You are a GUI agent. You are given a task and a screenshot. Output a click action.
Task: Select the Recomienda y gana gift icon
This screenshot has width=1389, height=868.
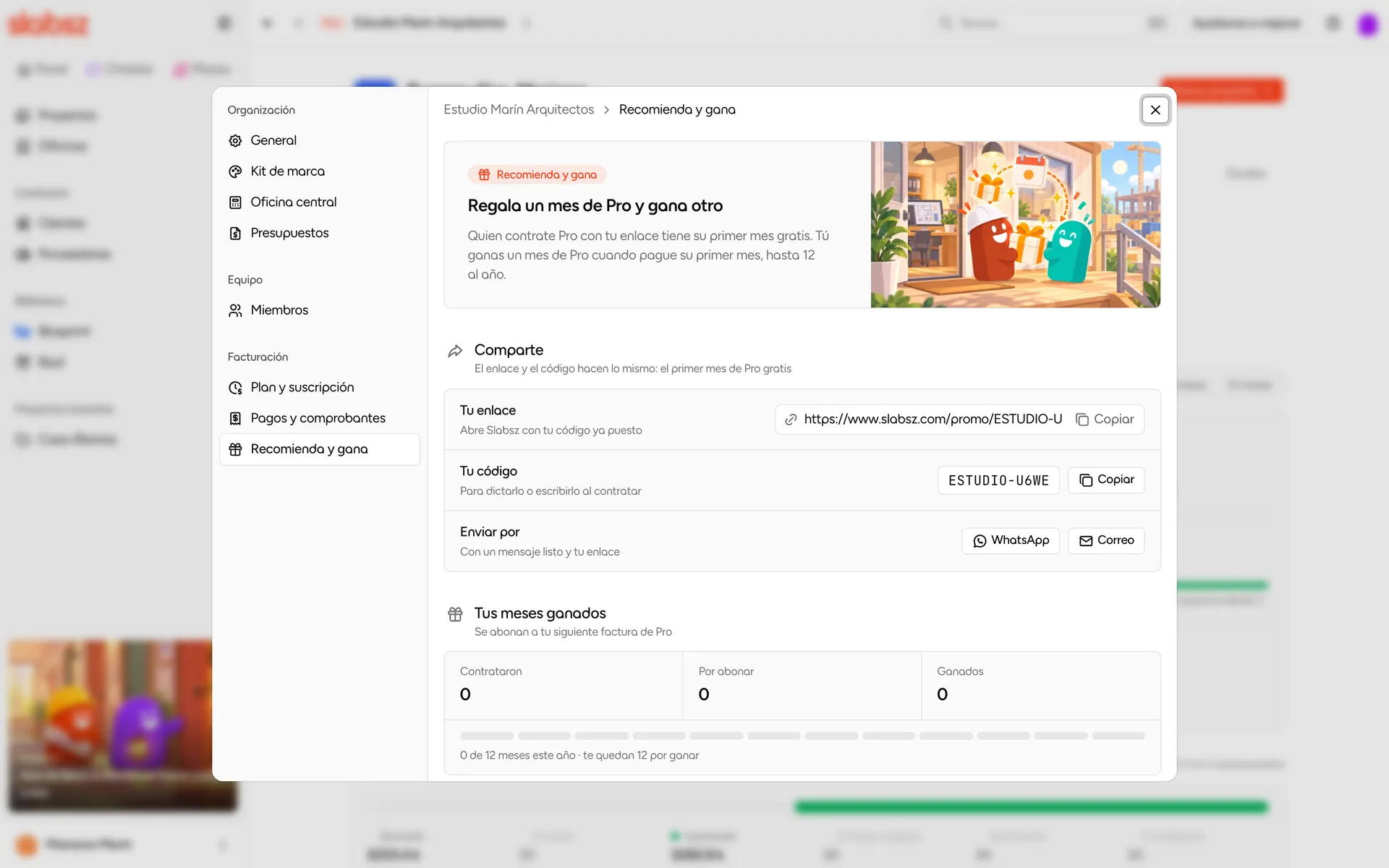tap(235, 449)
